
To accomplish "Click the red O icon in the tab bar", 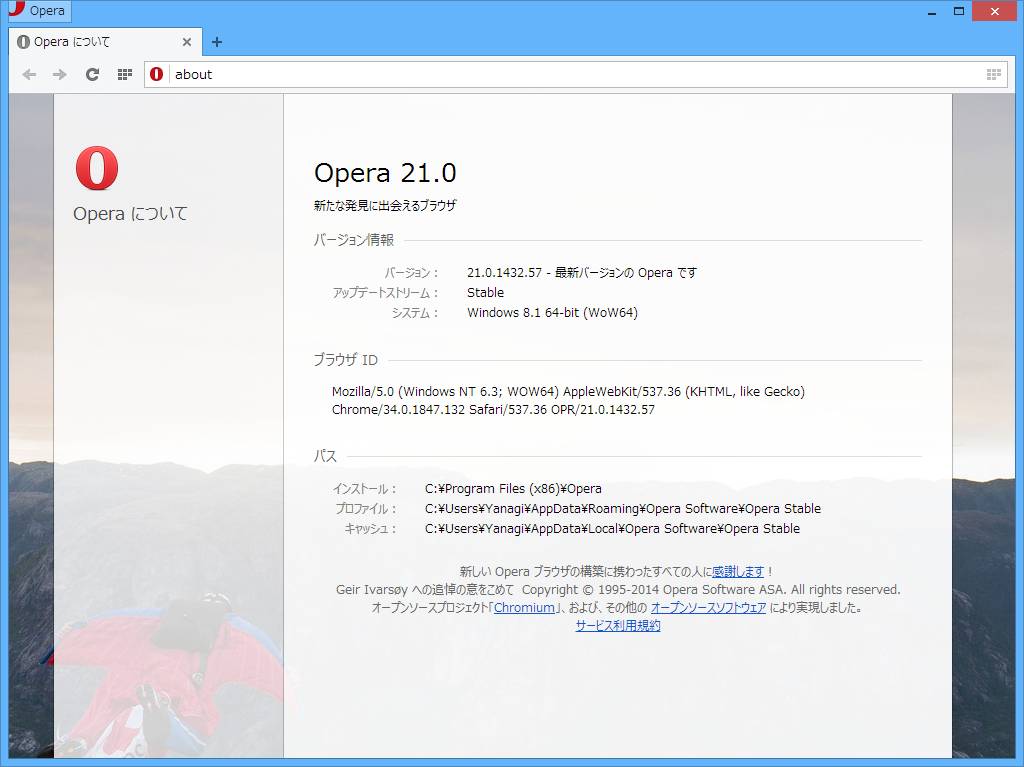I will pyautogui.click(x=21, y=42).
